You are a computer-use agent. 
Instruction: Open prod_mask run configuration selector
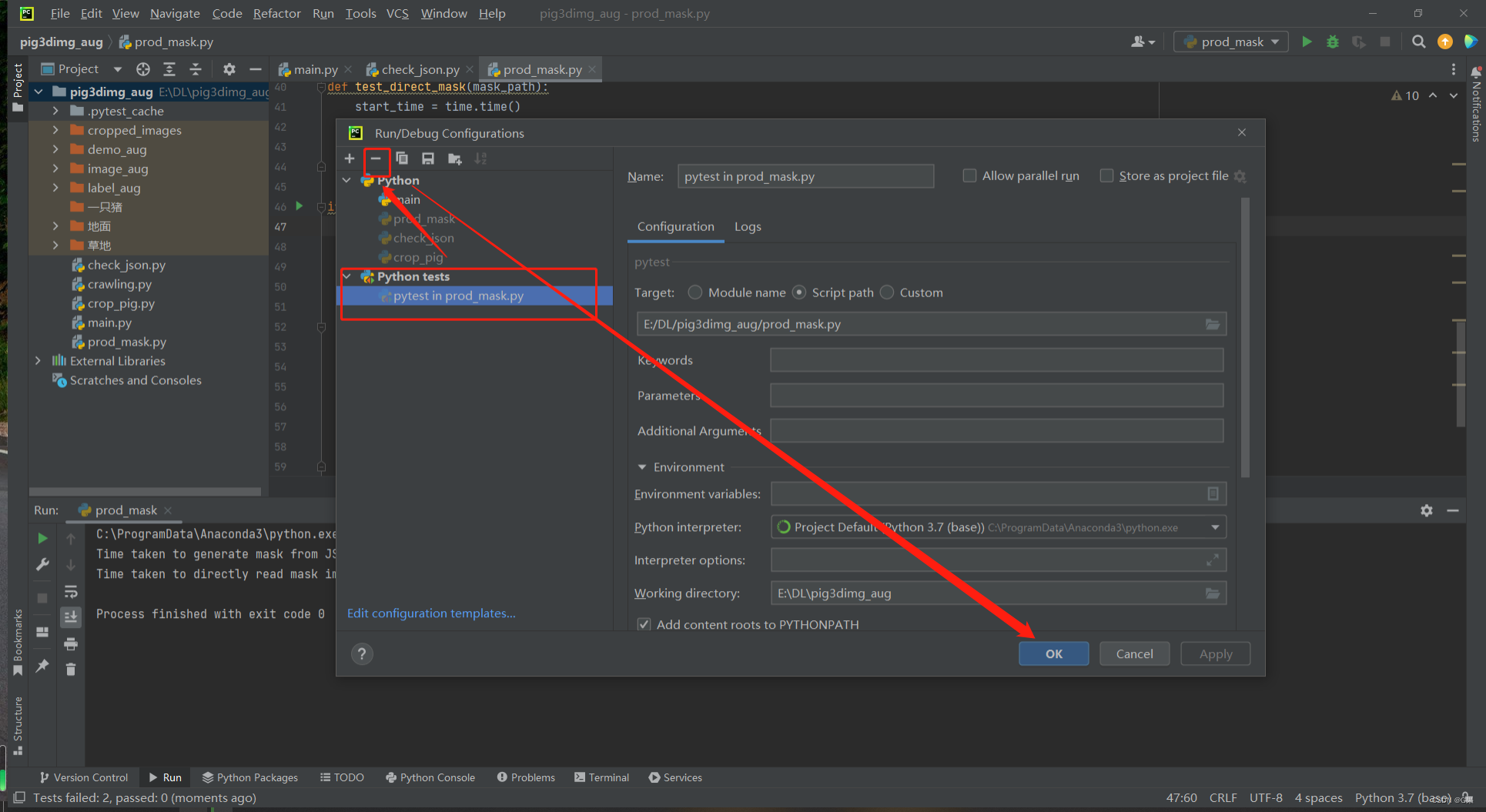(1230, 42)
